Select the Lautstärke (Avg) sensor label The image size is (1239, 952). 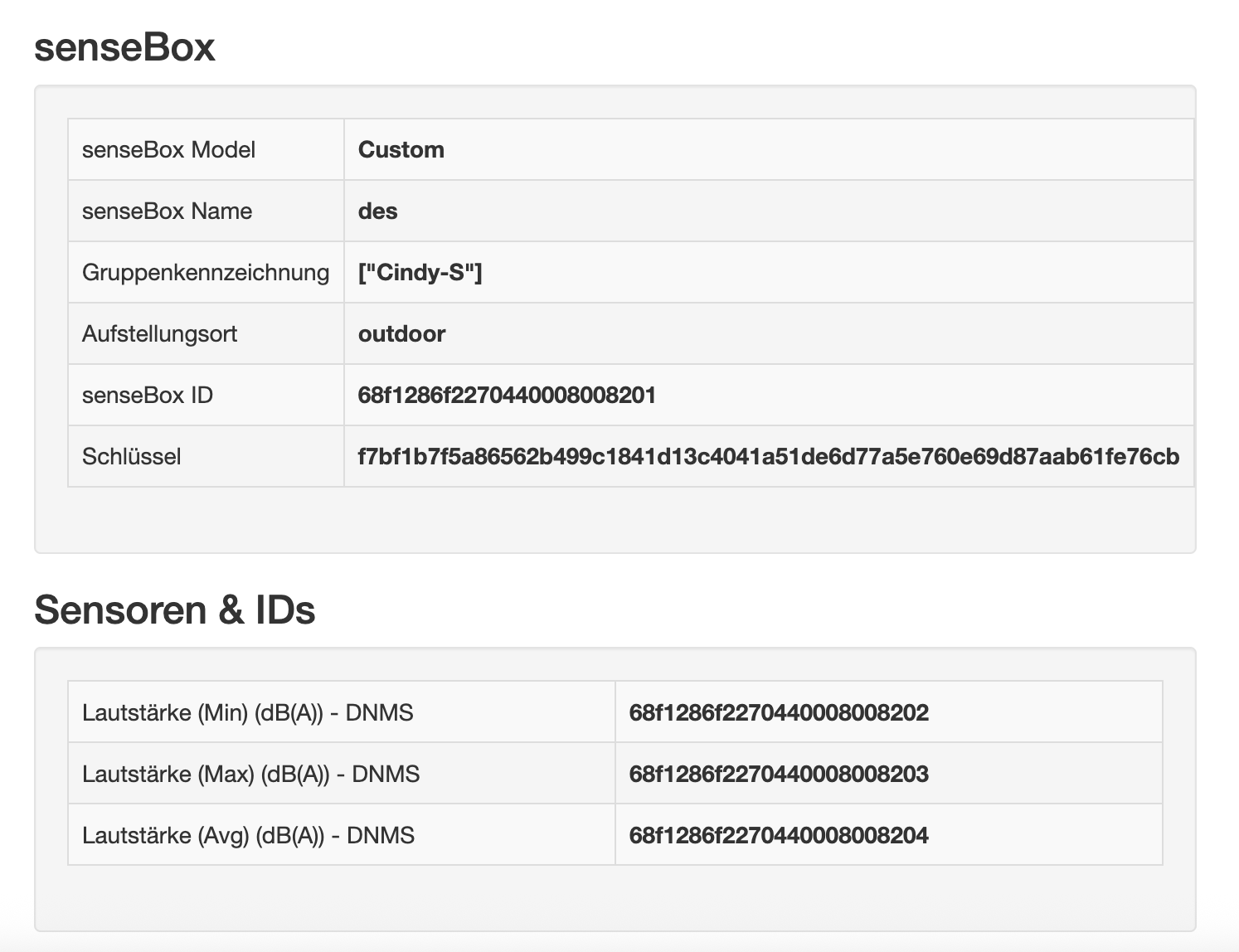(x=249, y=835)
